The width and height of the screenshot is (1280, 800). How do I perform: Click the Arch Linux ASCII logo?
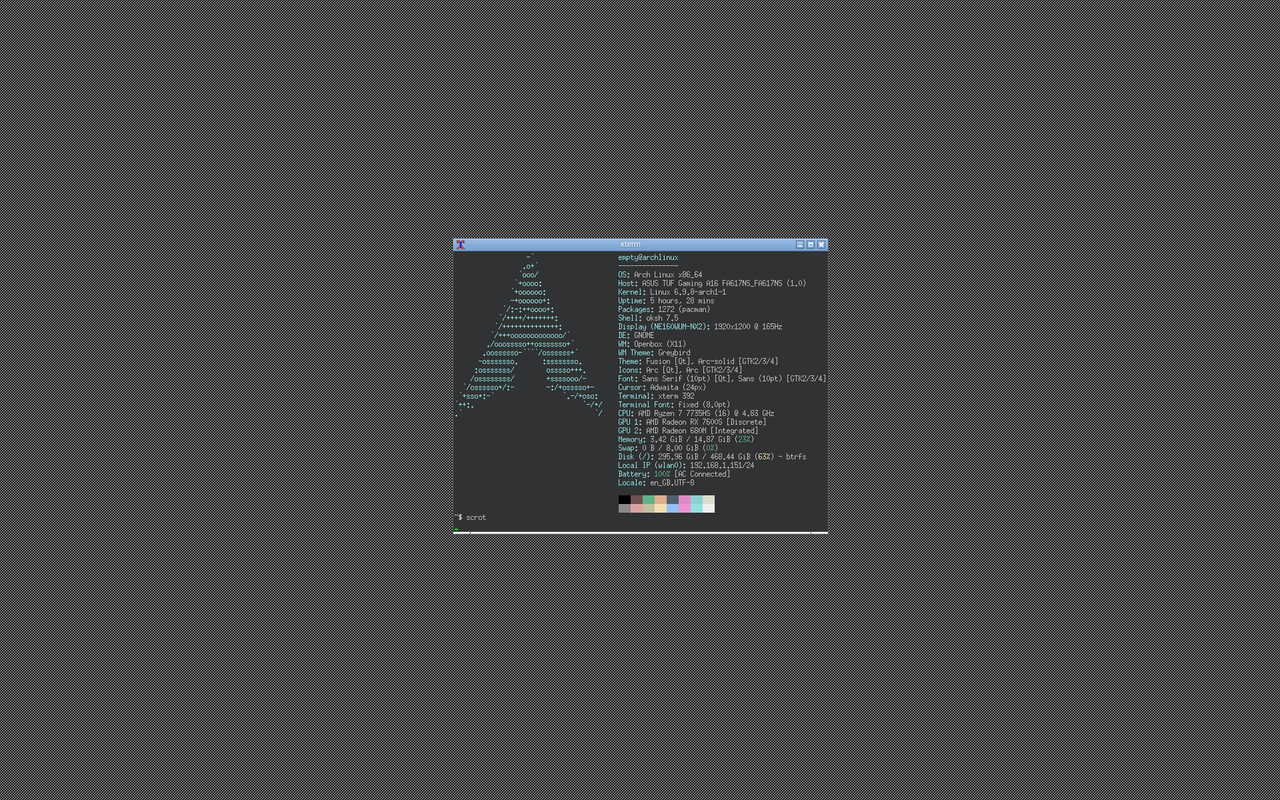[x=529, y=335]
